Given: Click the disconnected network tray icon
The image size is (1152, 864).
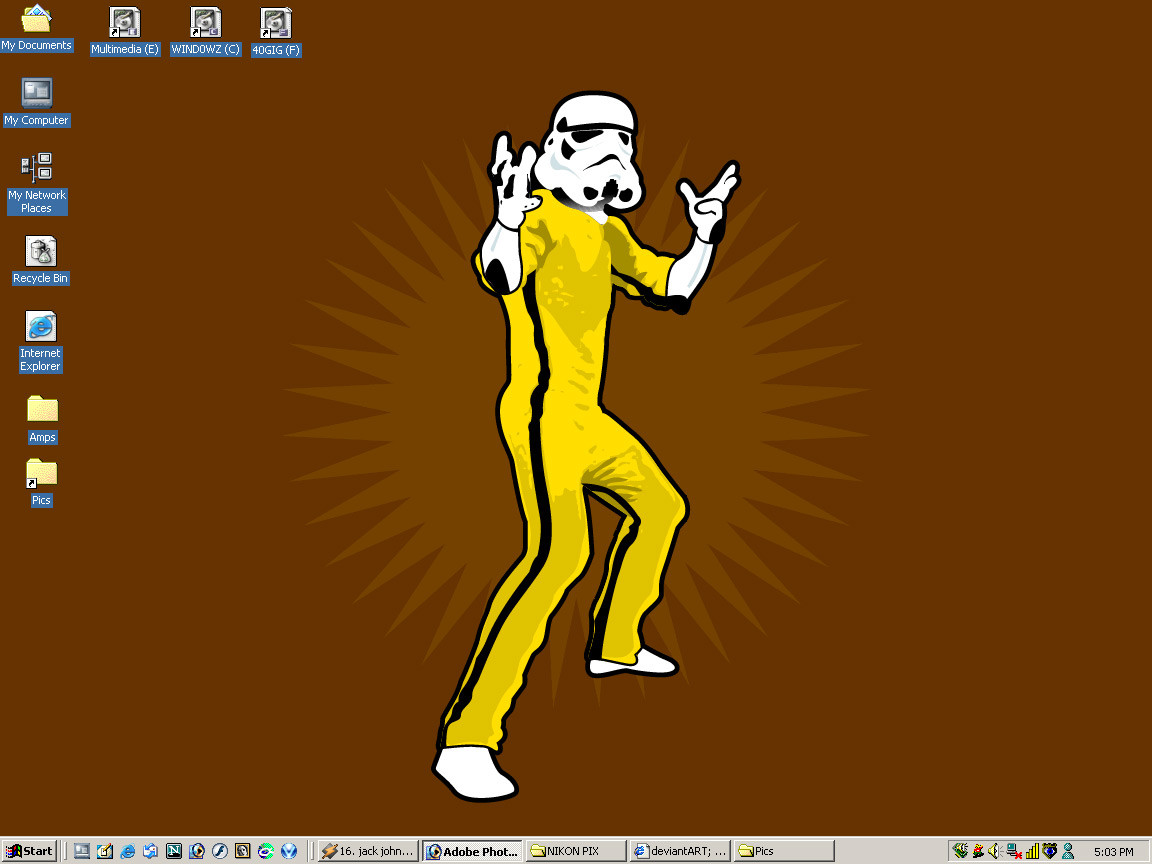Looking at the screenshot, I should [x=1014, y=851].
